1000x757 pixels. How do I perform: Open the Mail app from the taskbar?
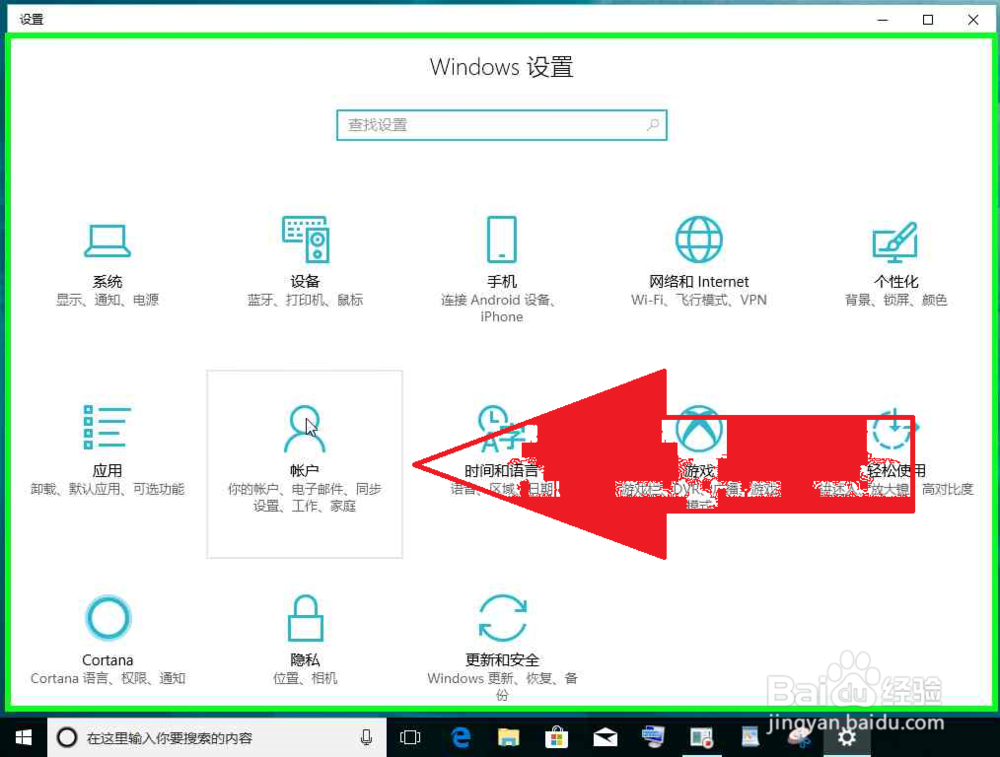pos(605,738)
